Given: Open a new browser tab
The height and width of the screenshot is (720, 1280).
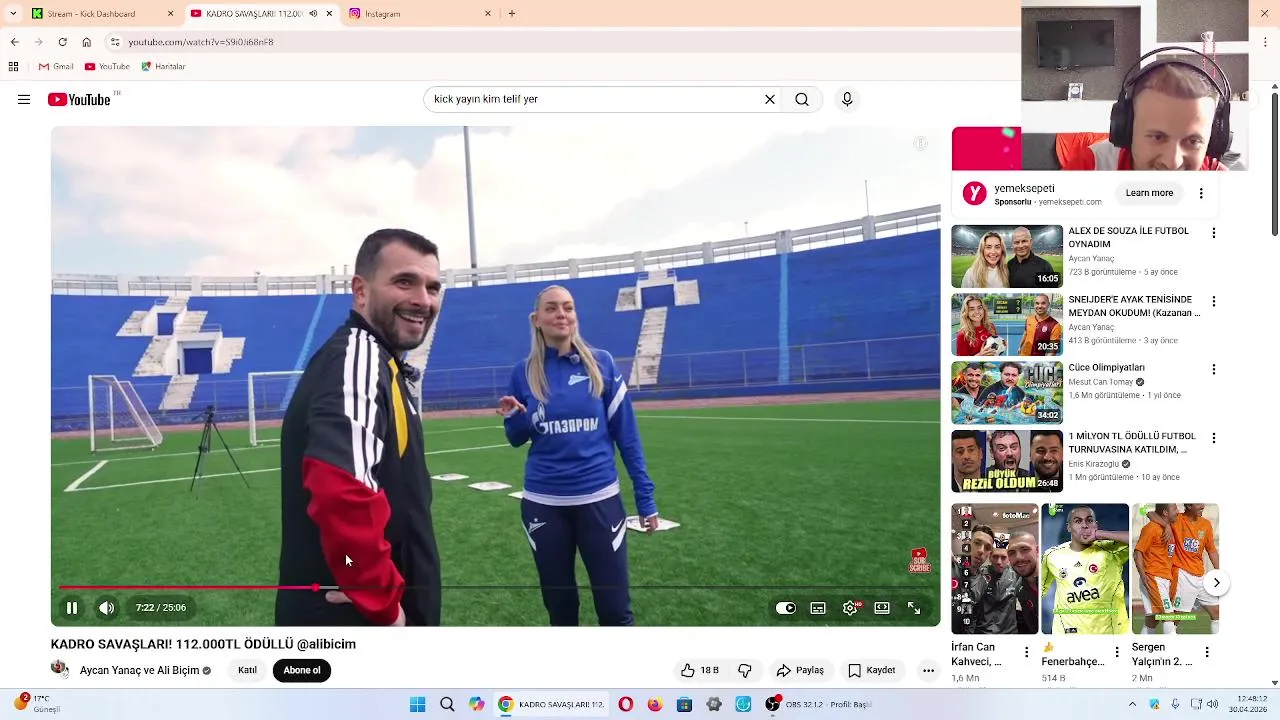Looking at the screenshot, I should coord(512,14).
